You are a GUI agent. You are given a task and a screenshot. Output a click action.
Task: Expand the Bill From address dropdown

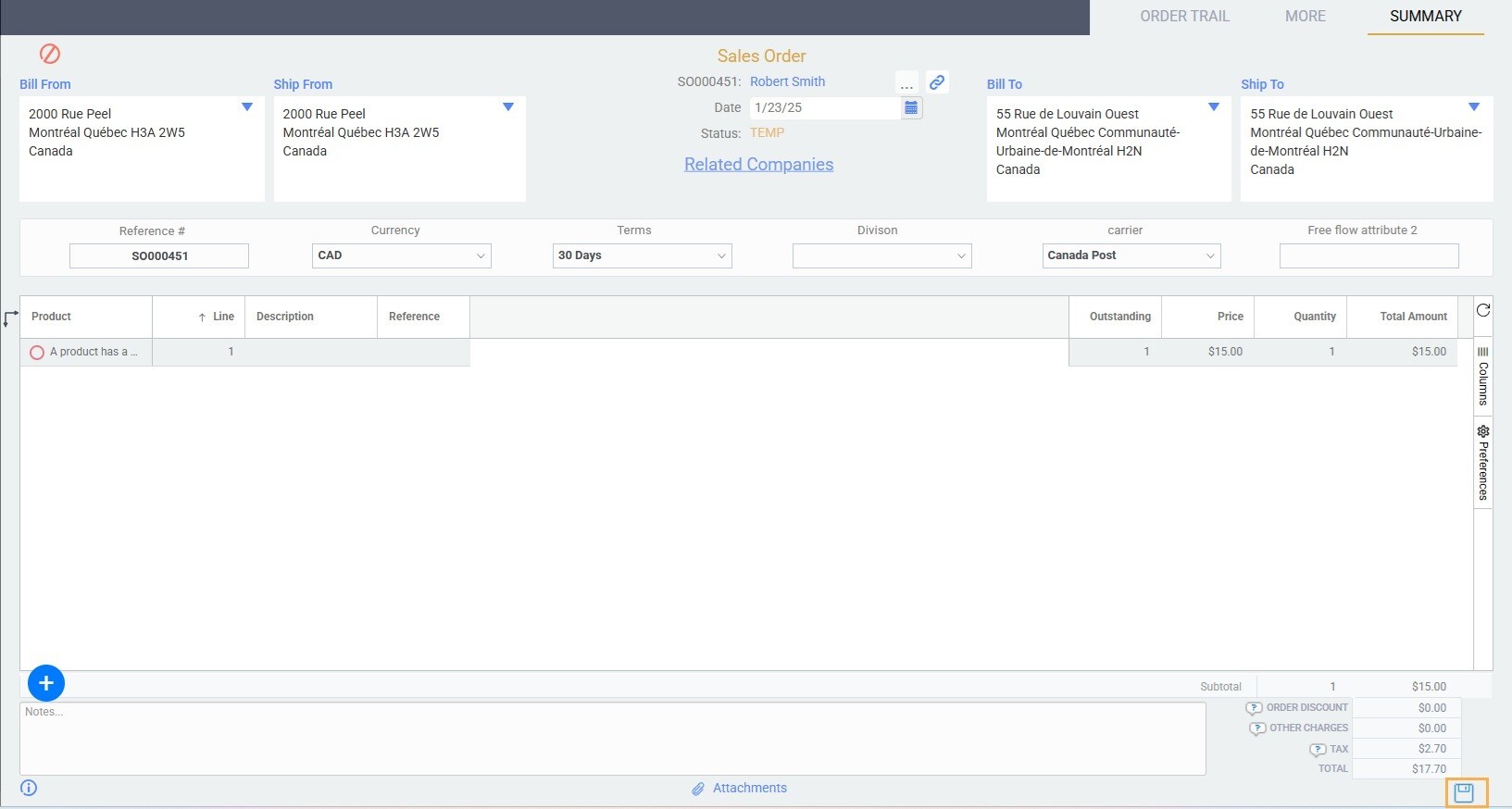(x=247, y=107)
